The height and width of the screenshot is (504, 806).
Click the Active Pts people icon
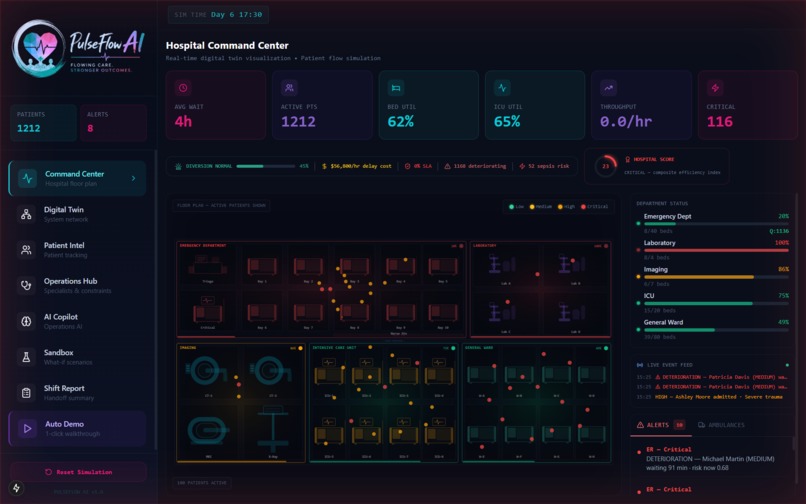(289, 88)
